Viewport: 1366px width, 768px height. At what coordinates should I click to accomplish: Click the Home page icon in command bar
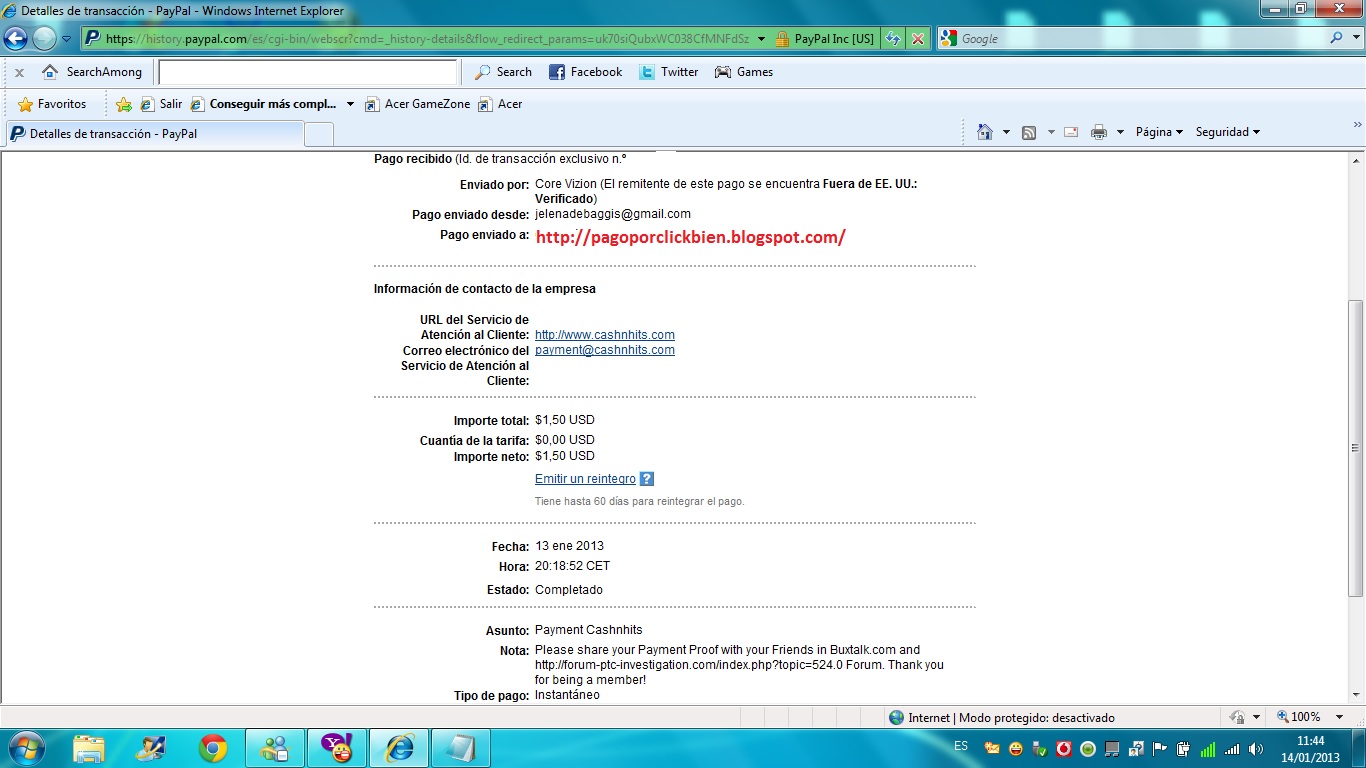point(985,132)
